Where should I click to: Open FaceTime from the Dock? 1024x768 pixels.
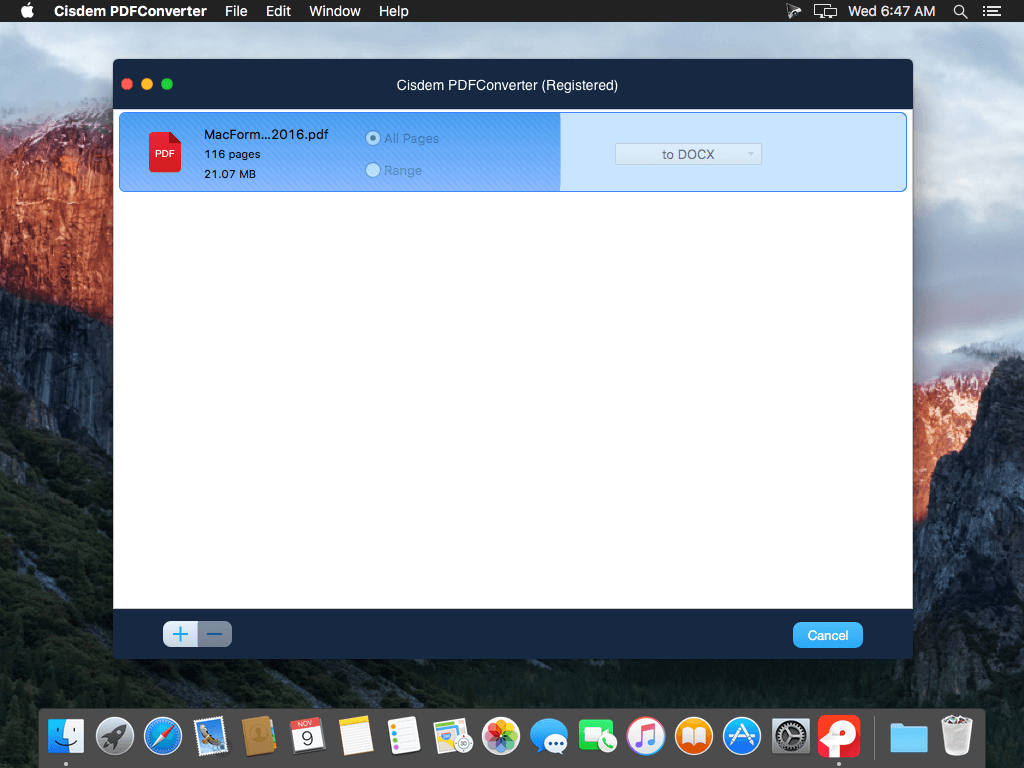pos(597,736)
